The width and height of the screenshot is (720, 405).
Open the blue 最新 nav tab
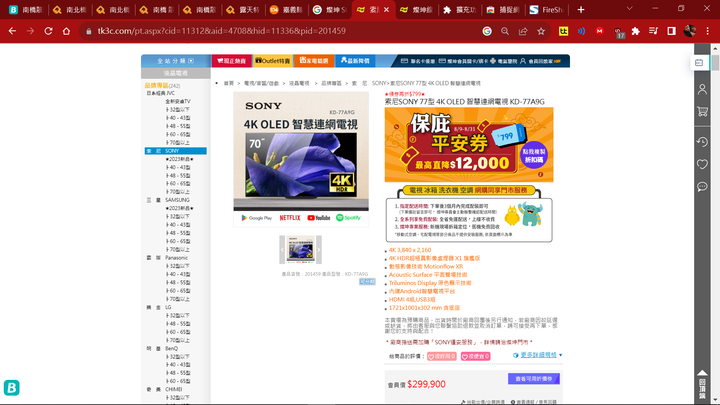click(355, 61)
